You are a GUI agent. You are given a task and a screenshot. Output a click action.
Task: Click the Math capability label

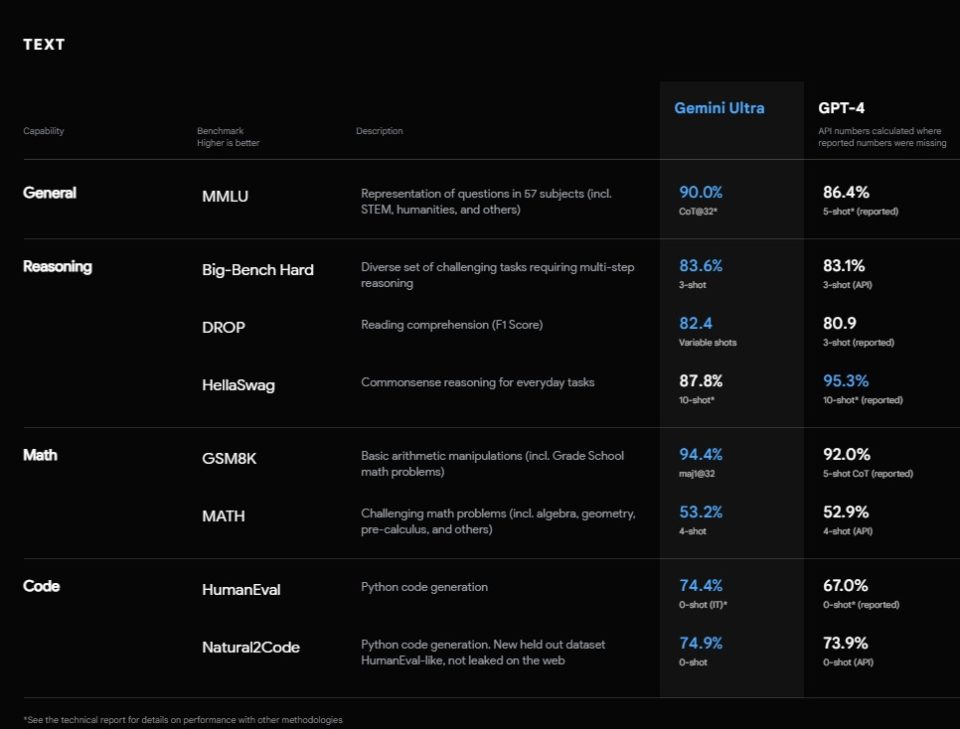(40, 455)
